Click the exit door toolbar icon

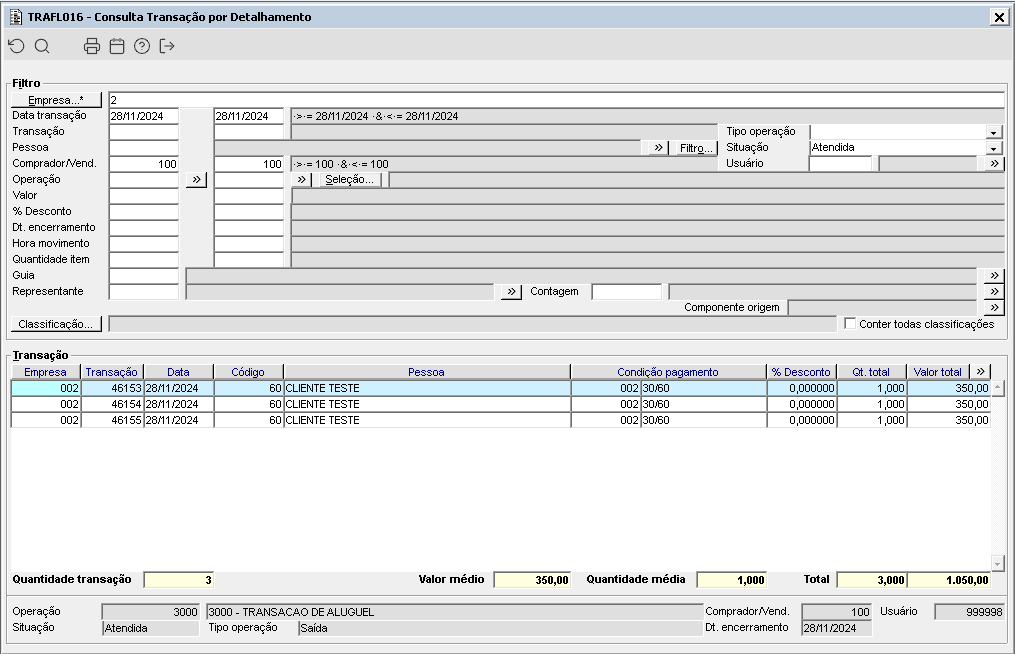[x=167, y=46]
